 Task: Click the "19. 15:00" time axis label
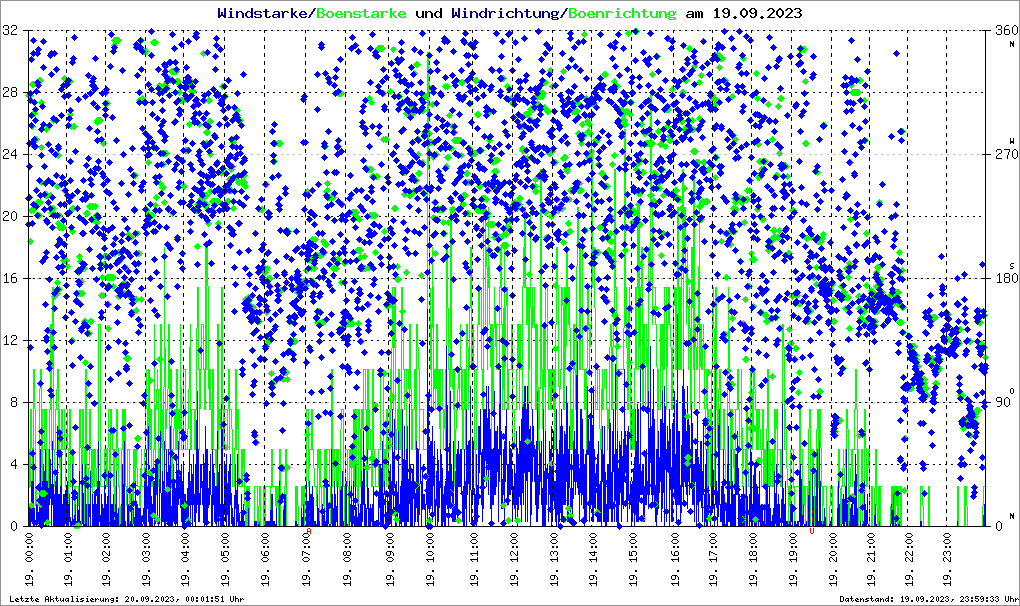(634, 560)
